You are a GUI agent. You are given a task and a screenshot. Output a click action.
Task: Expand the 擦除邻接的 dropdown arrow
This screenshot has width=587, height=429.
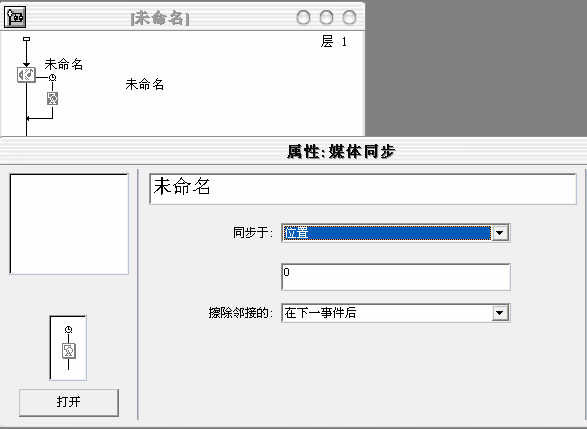tap(499, 313)
